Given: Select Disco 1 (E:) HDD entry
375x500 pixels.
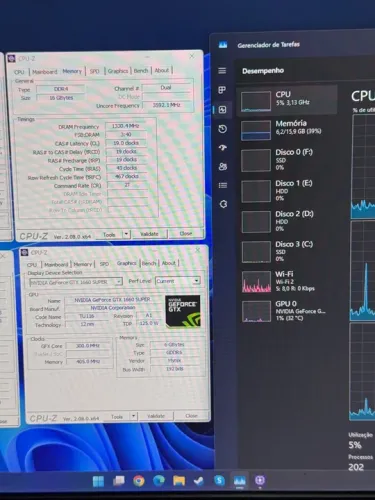Looking at the screenshot, I should coord(287,191).
